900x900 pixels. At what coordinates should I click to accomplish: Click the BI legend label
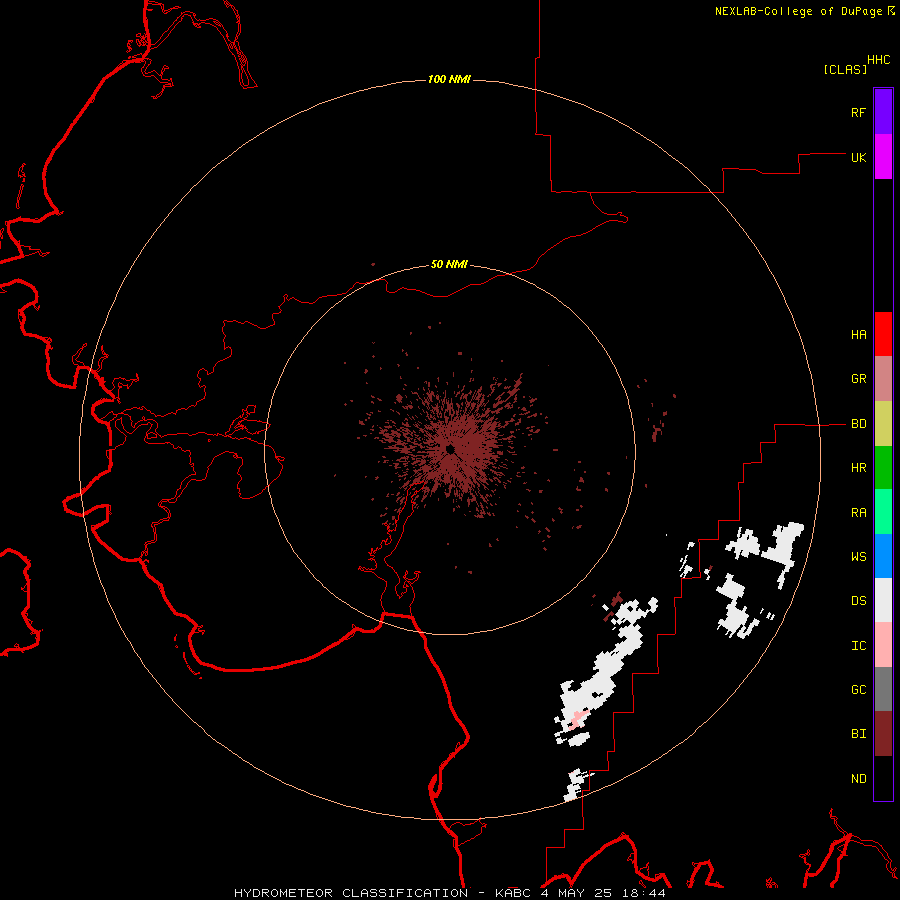(x=858, y=734)
